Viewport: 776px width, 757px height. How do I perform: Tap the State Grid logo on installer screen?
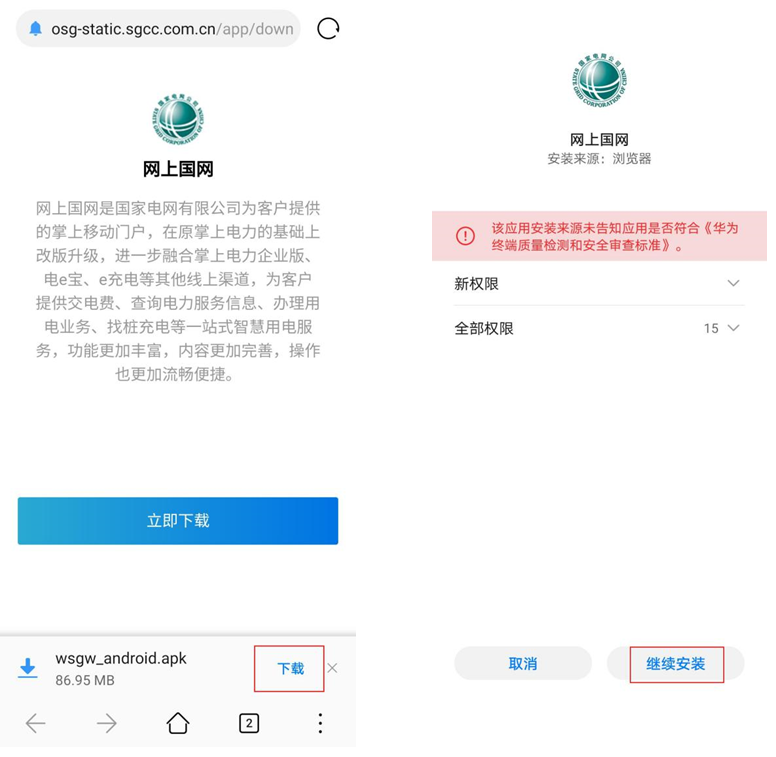[x=599, y=80]
